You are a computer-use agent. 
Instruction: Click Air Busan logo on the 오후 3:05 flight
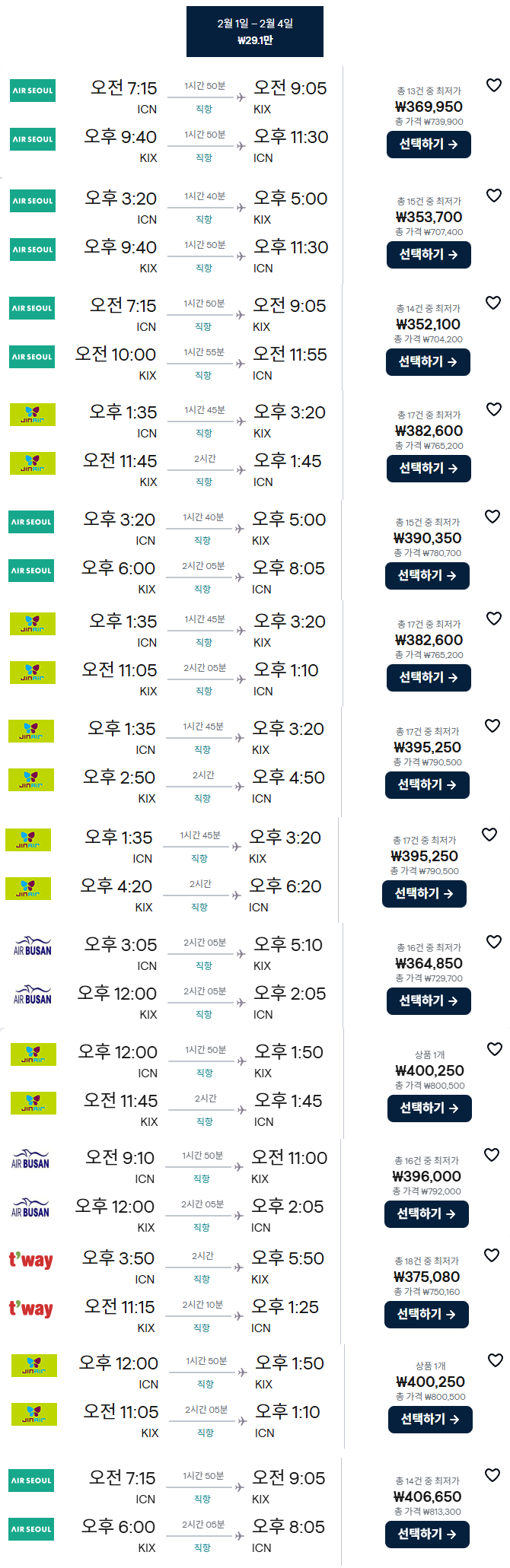coord(33,946)
